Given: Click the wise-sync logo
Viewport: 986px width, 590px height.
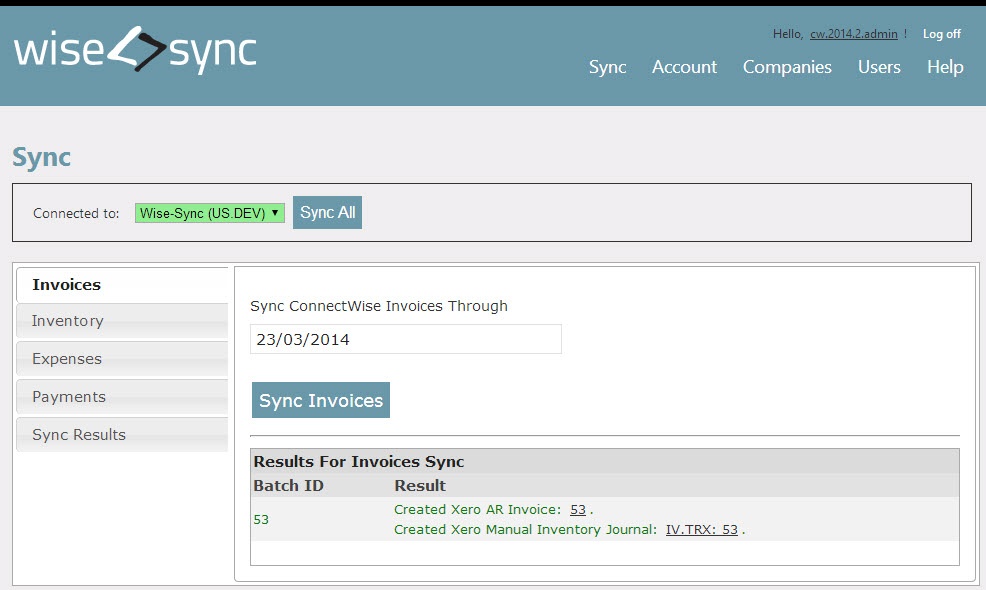Looking at the screenshot, I should pos(135,50).
